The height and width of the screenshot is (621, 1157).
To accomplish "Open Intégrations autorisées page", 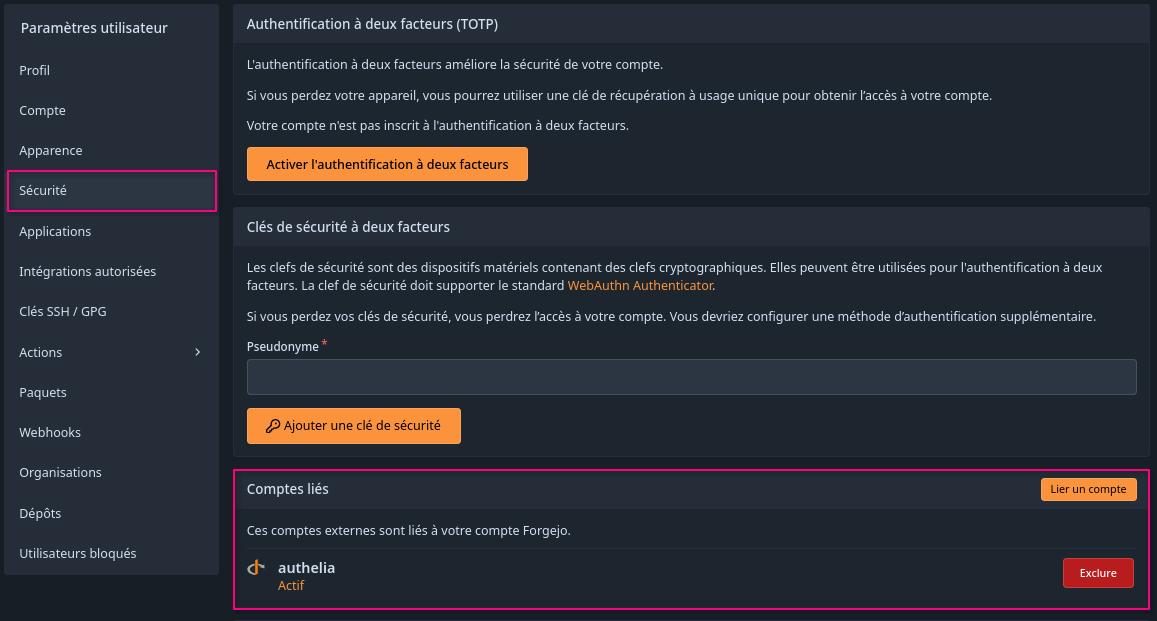I will [111, 271].
